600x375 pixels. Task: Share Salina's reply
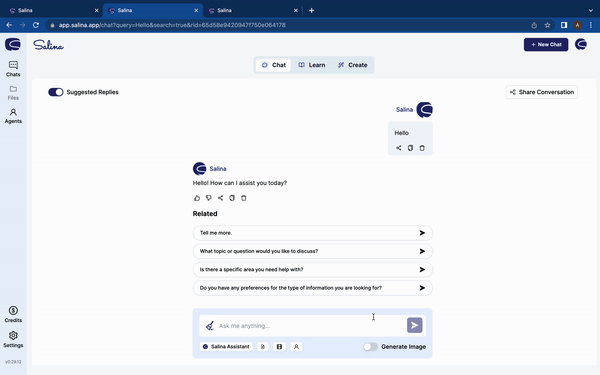(220, 198)
